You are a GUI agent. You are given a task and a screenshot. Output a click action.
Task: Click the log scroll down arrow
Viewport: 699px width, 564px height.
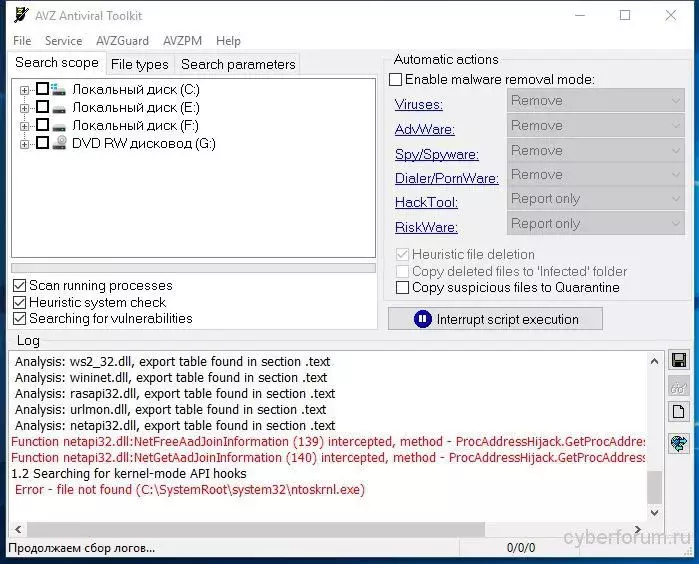point(654,513)
